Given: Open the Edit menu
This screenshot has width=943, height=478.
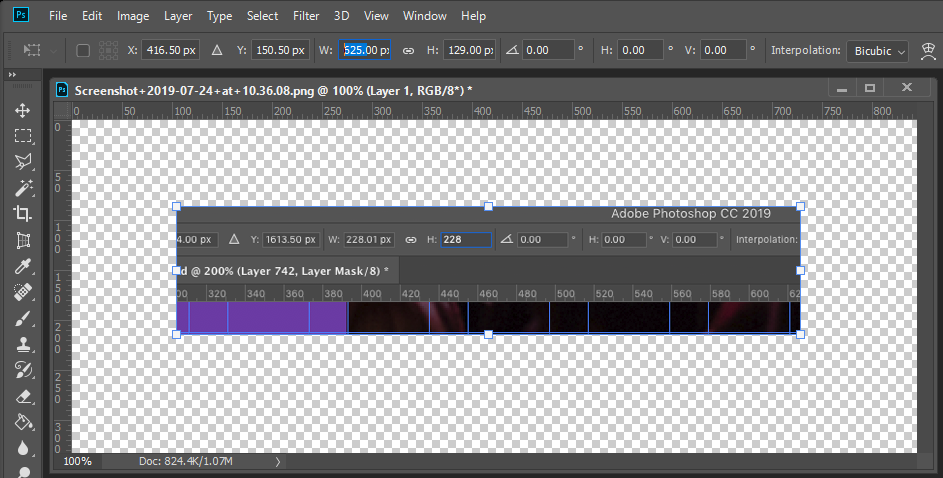Looking at the screenshot, I should (92, 16).
